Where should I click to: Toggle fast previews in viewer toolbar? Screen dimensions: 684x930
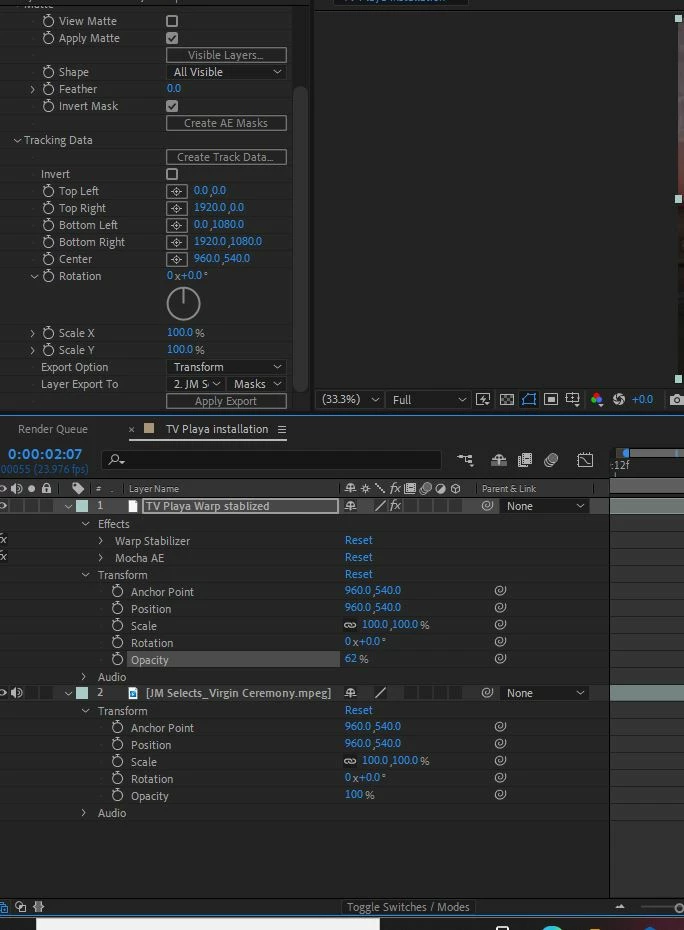click(483, 400)
